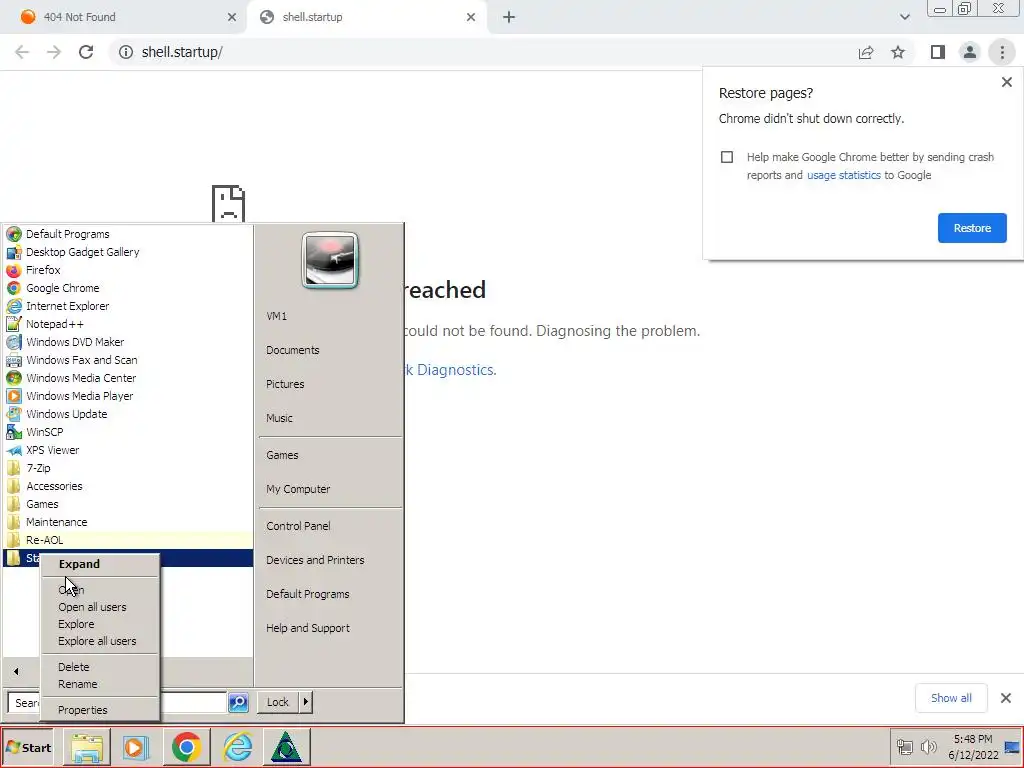
Task: Click Show all downloads button
Action: tap(951, 698)
